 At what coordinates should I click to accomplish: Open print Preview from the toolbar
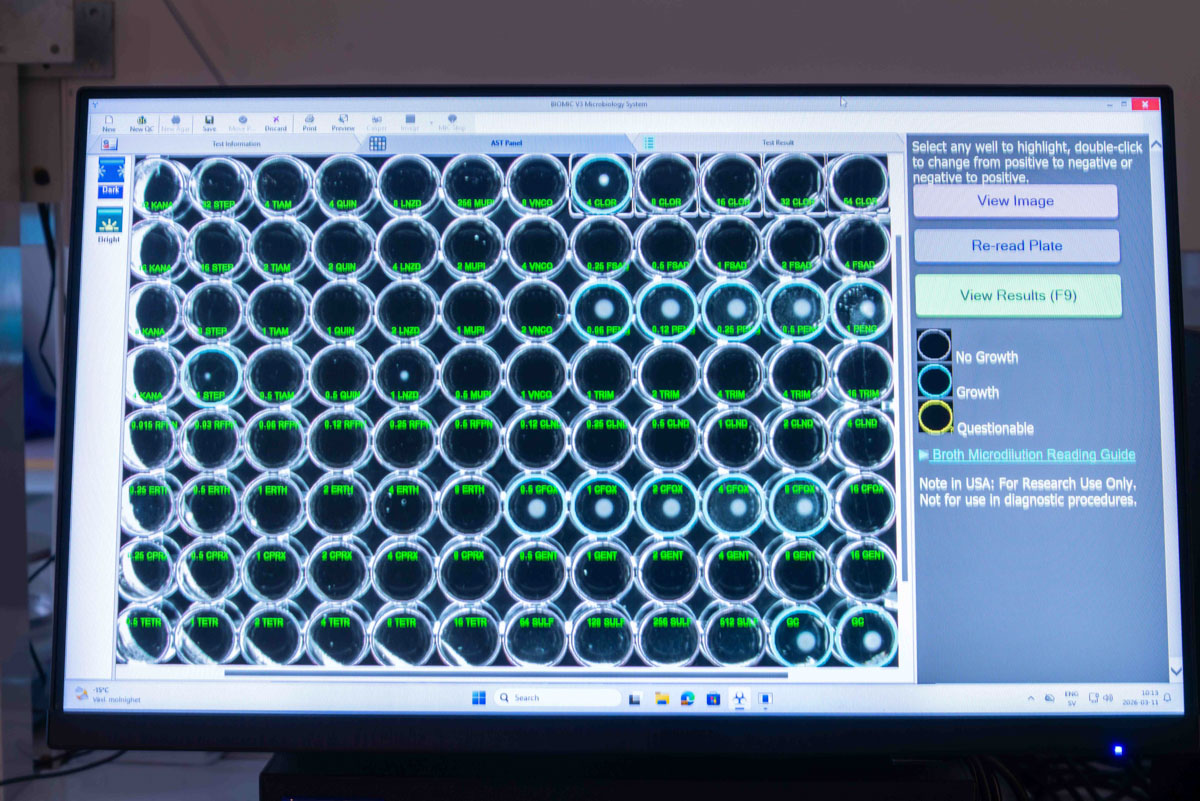pyautogui.click(x=343, y=120)
